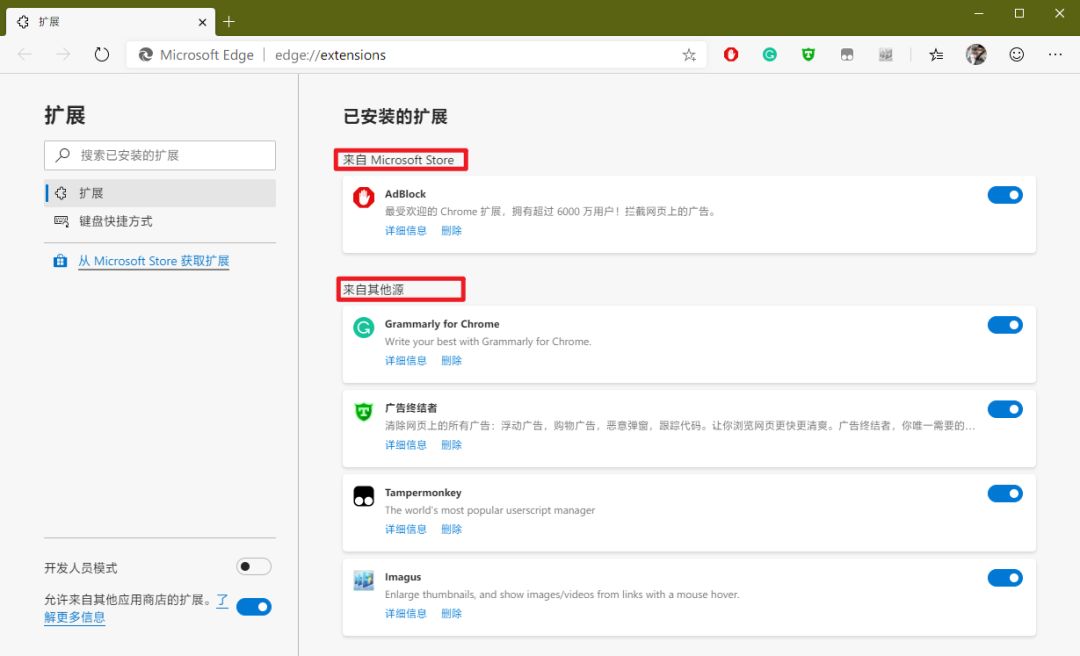Switch to the 扩展 browser tab
This screenshot has width=1080, height=656.
tap(110, 22)
